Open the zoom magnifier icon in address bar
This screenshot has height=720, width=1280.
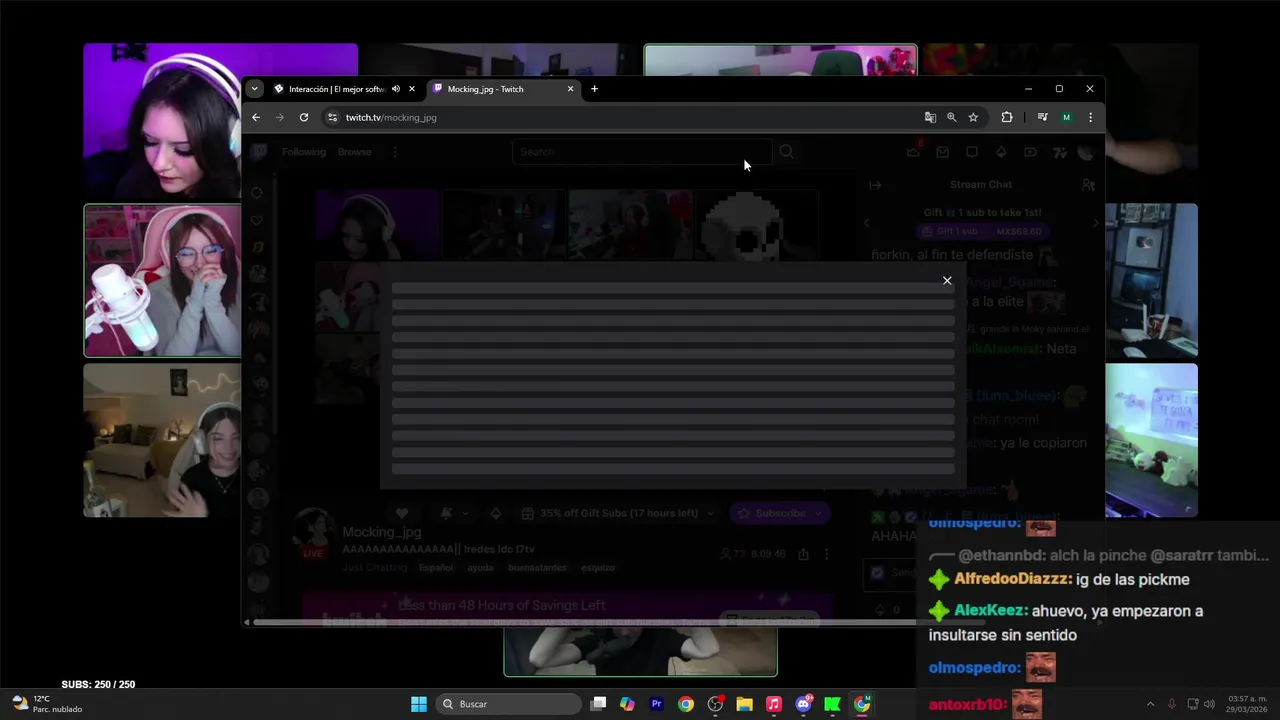(951, 117)
